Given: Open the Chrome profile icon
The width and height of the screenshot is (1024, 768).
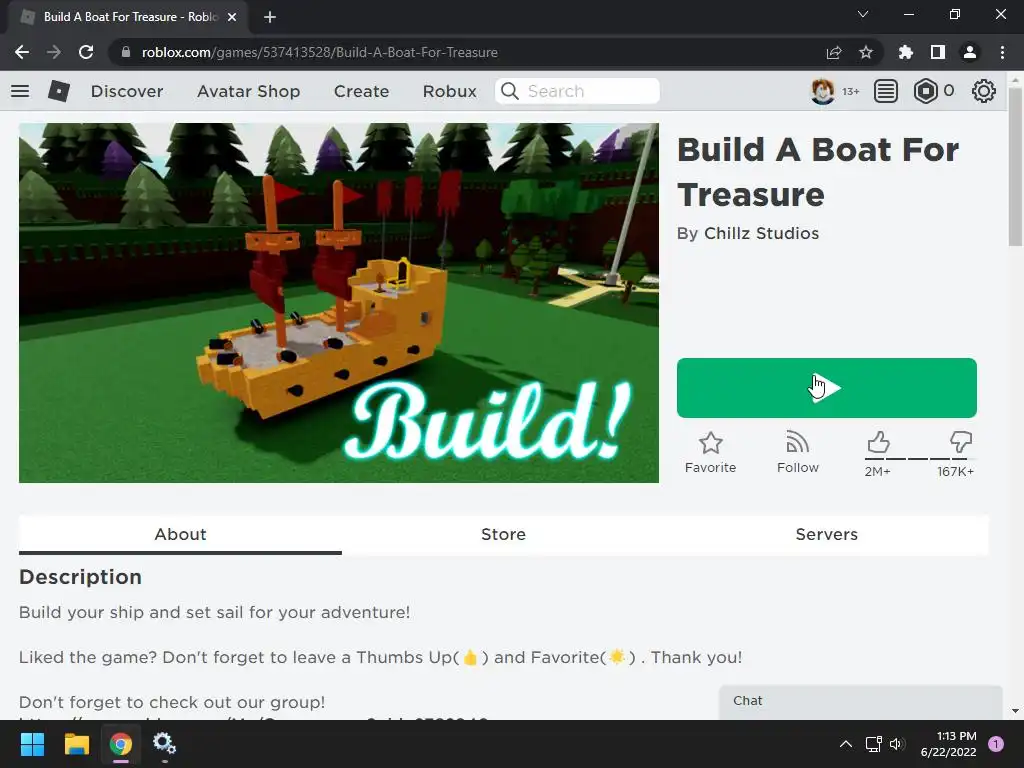Looking at the screenshot, I should pyautogui.click(x=970, y=52).
